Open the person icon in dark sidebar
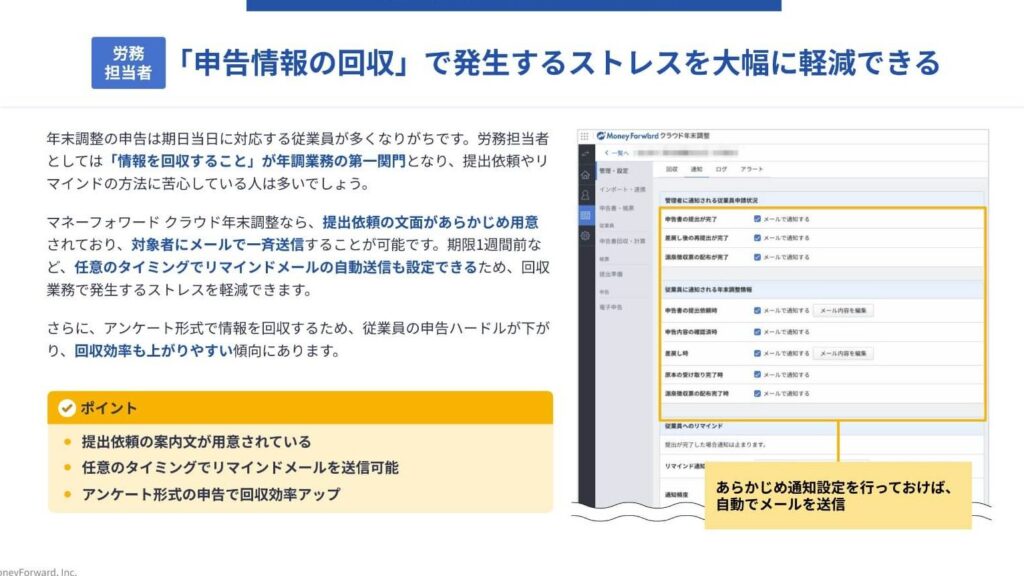1024x576 pixels. (585, 195)
